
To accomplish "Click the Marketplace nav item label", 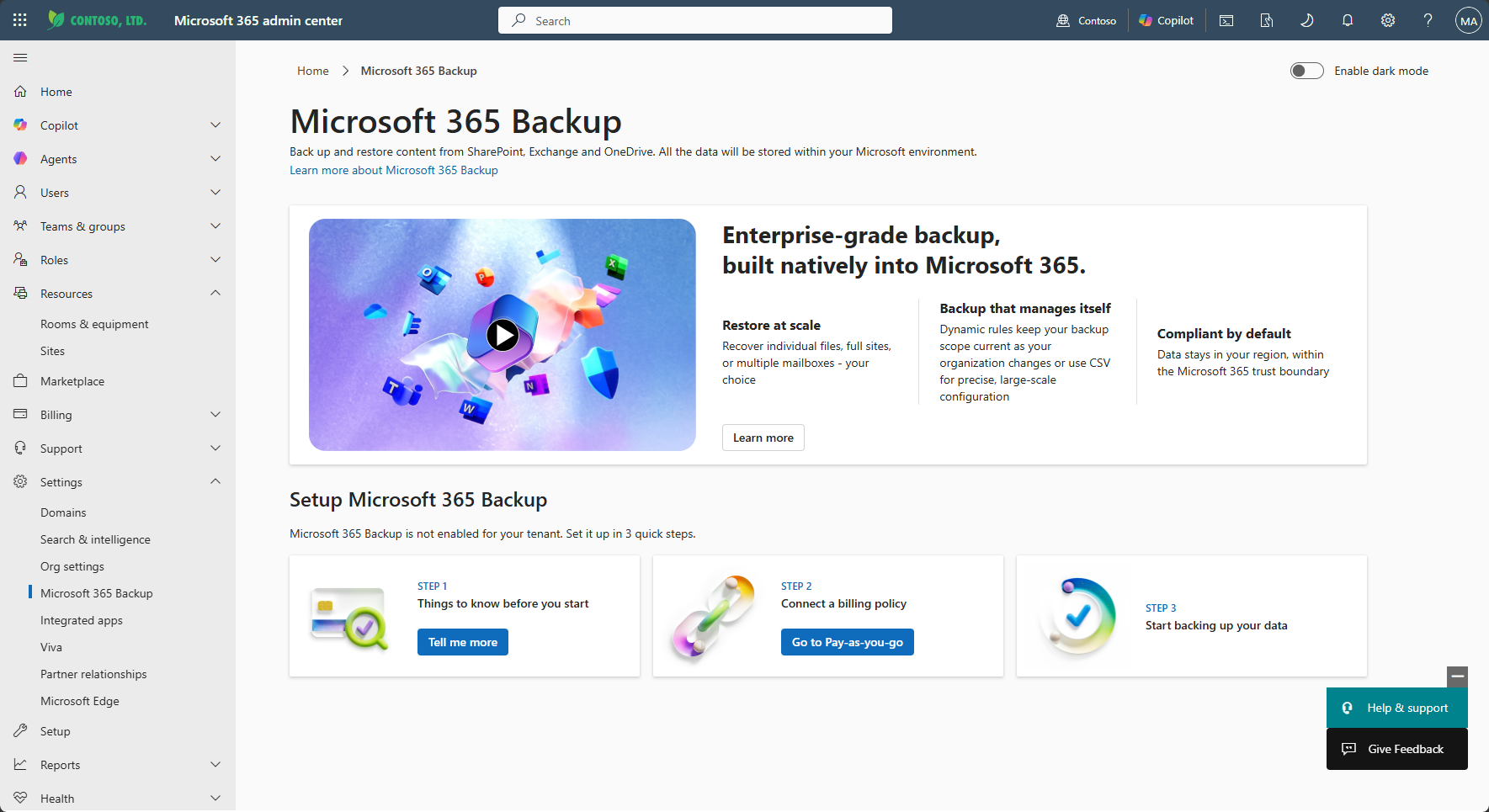I will pos(72,381).
